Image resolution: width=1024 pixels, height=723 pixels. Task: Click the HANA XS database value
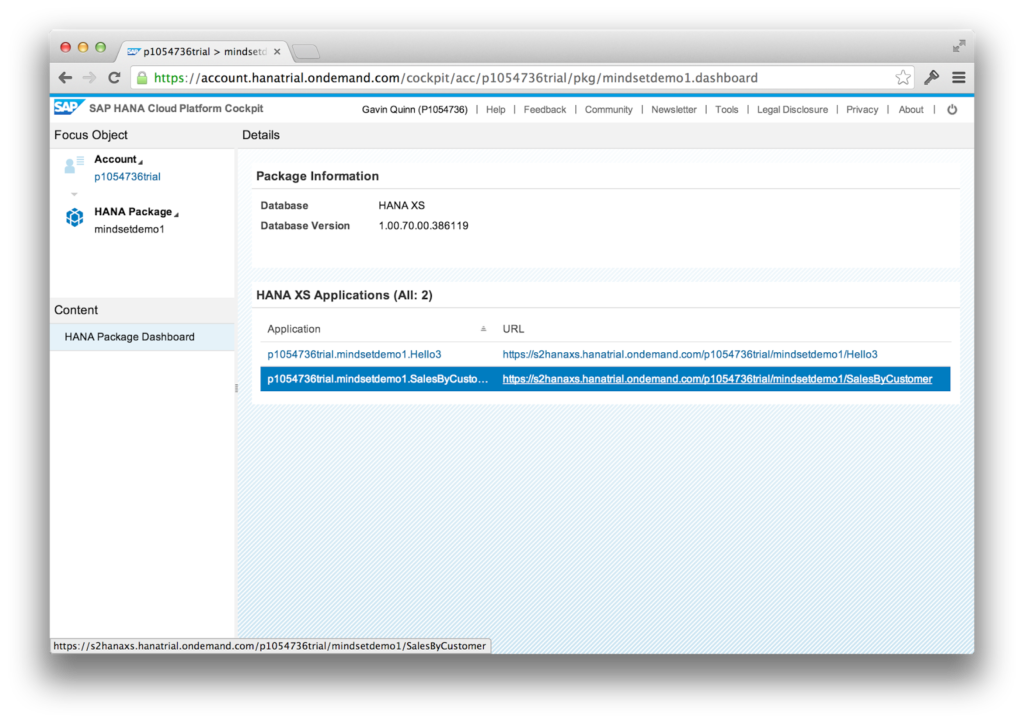coord(402,205)
